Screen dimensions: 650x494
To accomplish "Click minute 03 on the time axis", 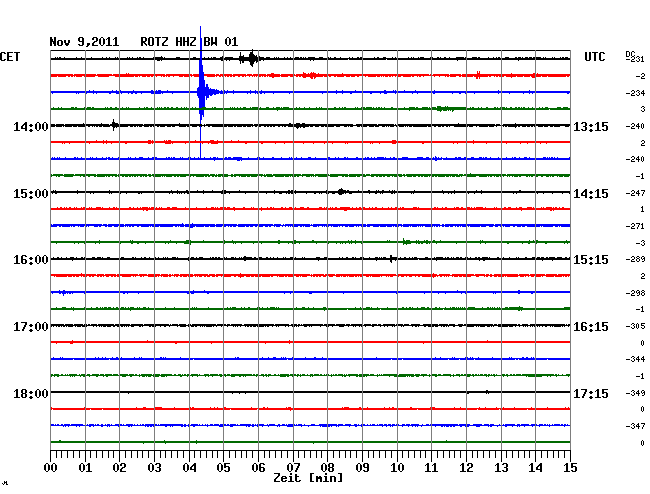I will click(154, 468).
